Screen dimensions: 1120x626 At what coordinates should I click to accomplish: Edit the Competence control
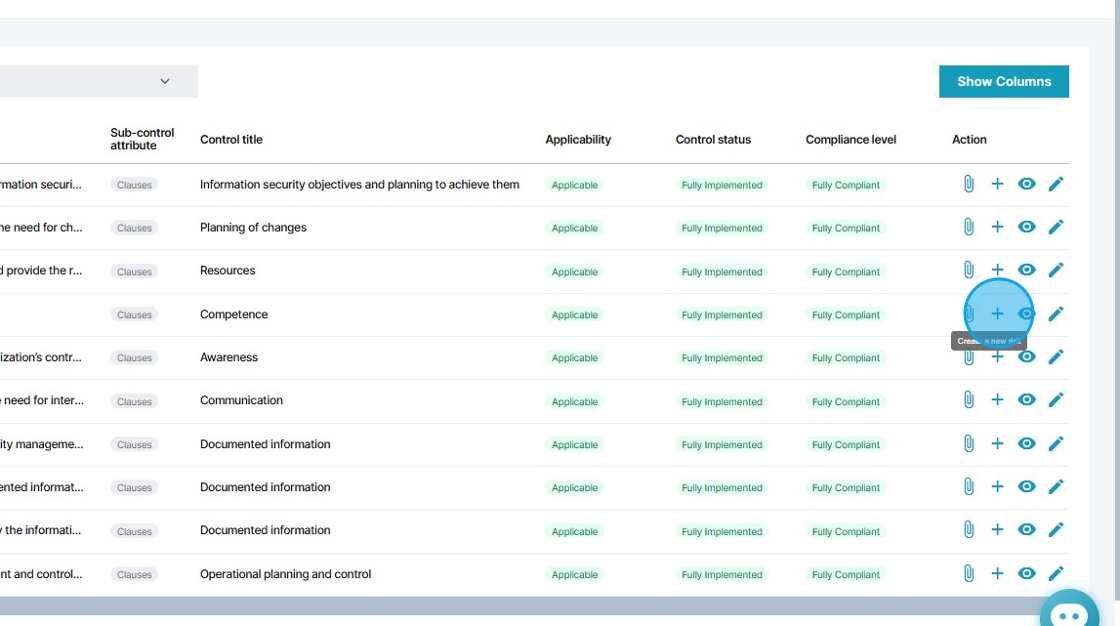click(1056, 314)
